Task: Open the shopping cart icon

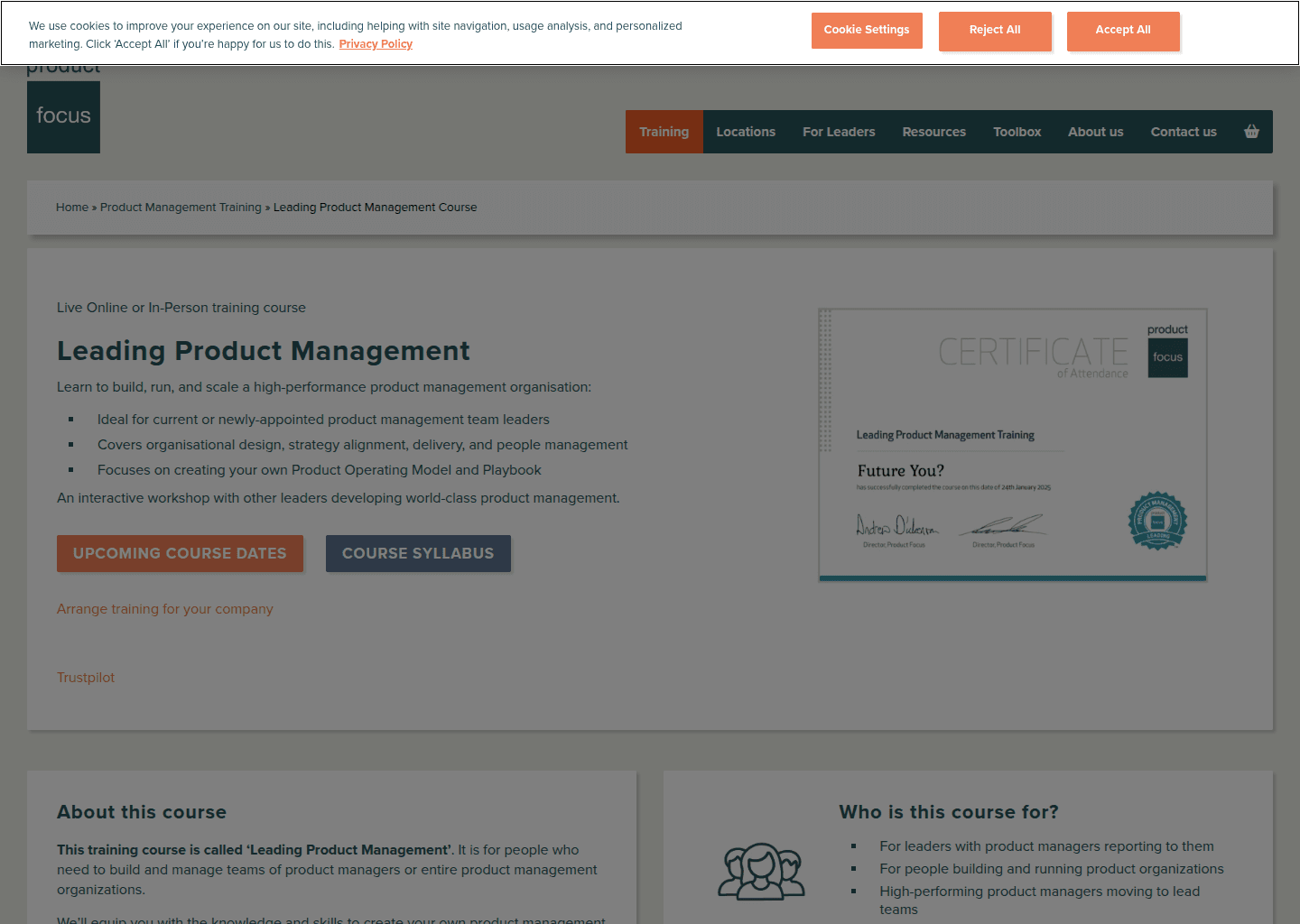Action: click(1251, 131)
